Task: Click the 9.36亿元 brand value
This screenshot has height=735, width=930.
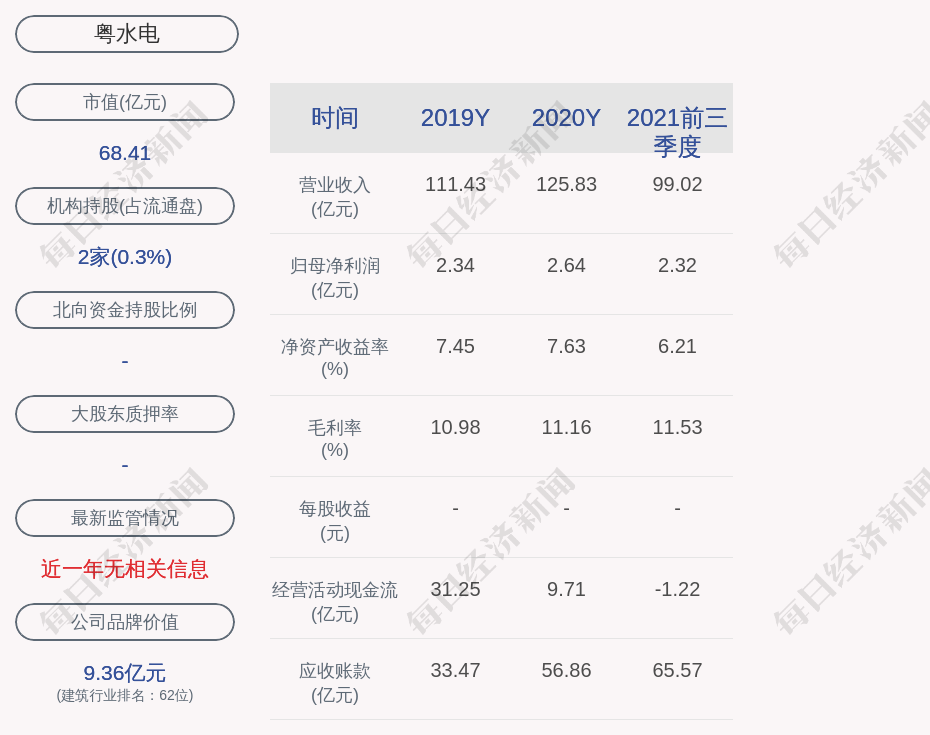Action: coord(125,673)
